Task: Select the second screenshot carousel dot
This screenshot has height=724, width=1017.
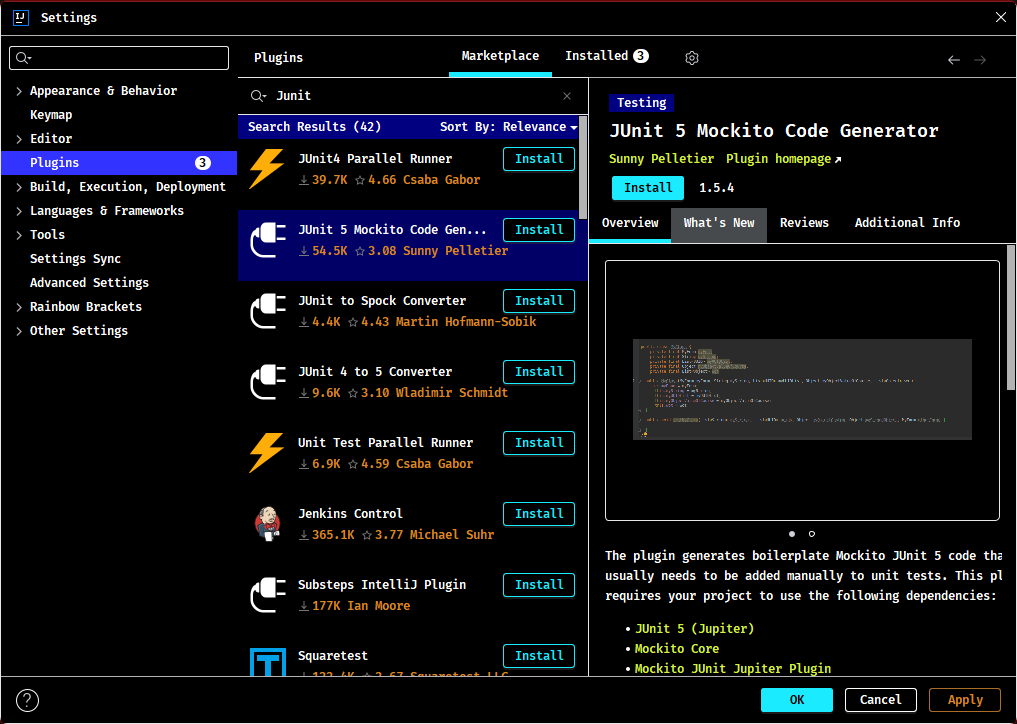Action: tap(811, 534)
